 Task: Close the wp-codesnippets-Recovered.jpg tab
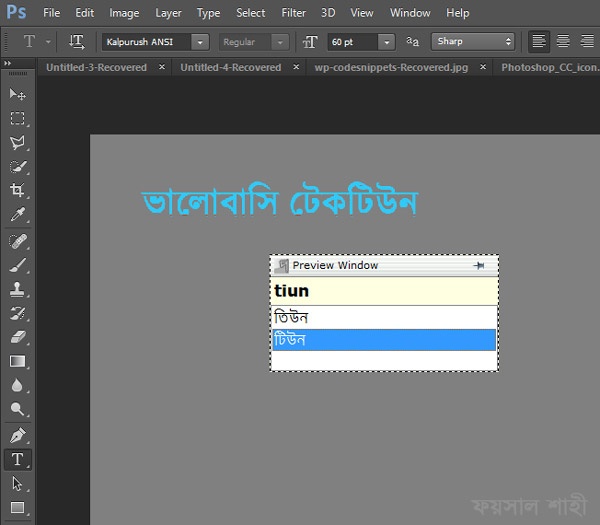pyautogui.click(x=483, y=68)
